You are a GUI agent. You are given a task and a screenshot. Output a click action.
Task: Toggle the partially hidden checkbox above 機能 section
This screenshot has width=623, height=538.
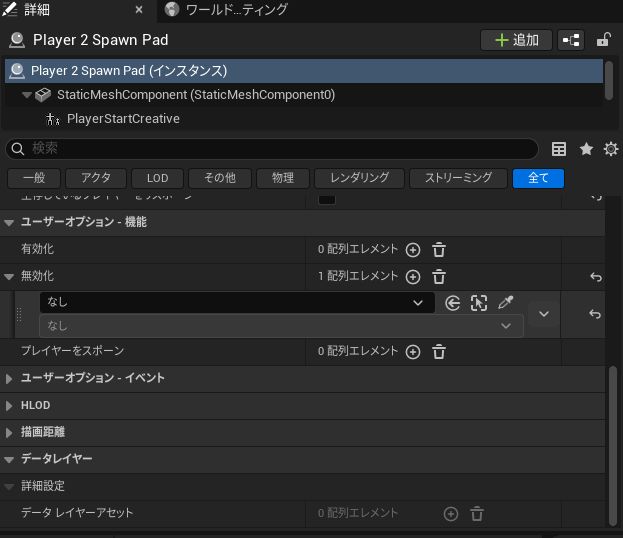[327, 199]
